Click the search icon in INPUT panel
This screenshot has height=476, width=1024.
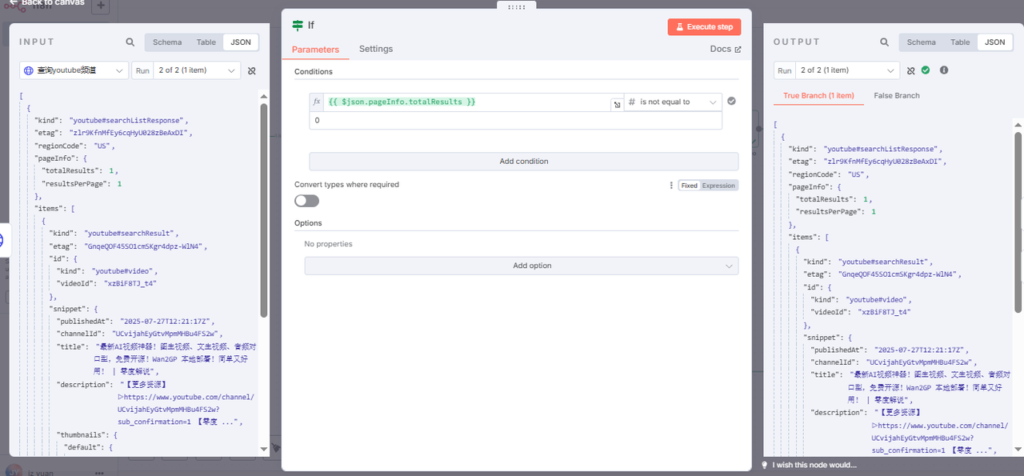(130, 42)
